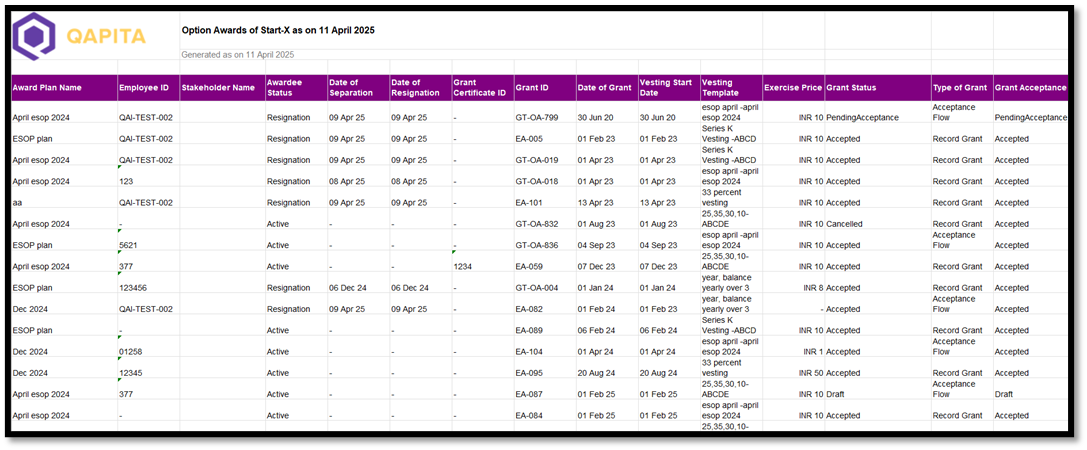This screenshot has width=1087, height=450.
Task: Select the Date of Grant header
Action: pos(605,88)
